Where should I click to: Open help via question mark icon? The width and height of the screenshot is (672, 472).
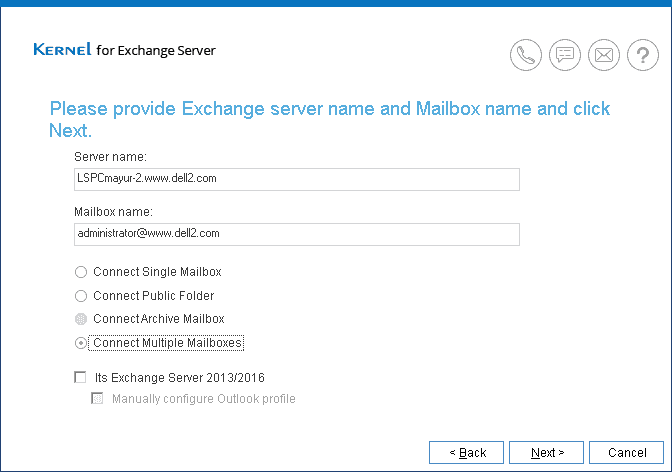point(642,55)
